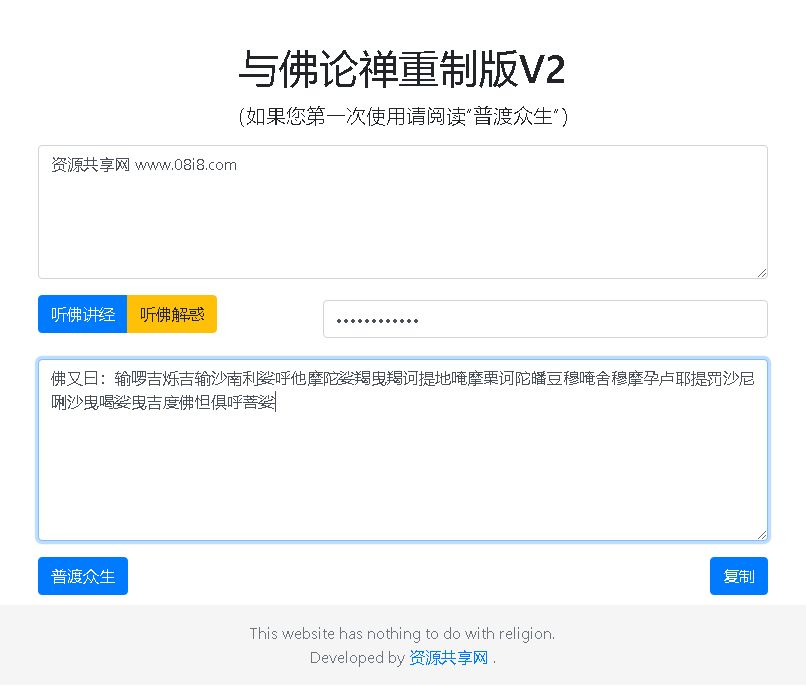
Task: Click the footer disclaimer about religion
Action: pos(402,634)
